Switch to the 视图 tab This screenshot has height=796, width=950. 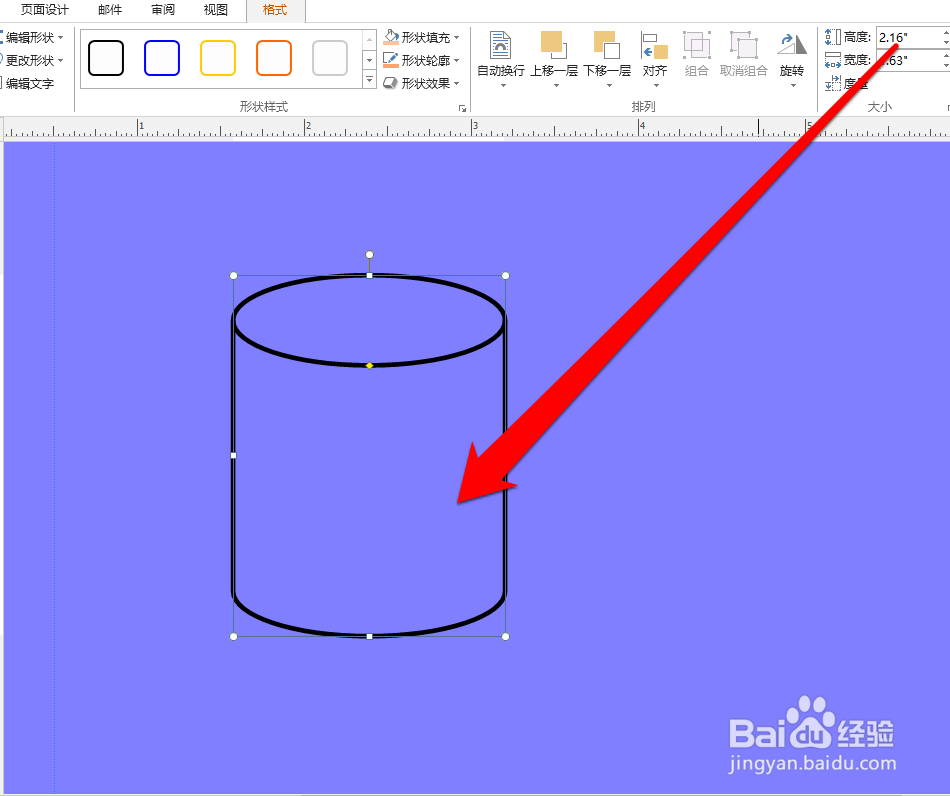(x=216, y=10)
